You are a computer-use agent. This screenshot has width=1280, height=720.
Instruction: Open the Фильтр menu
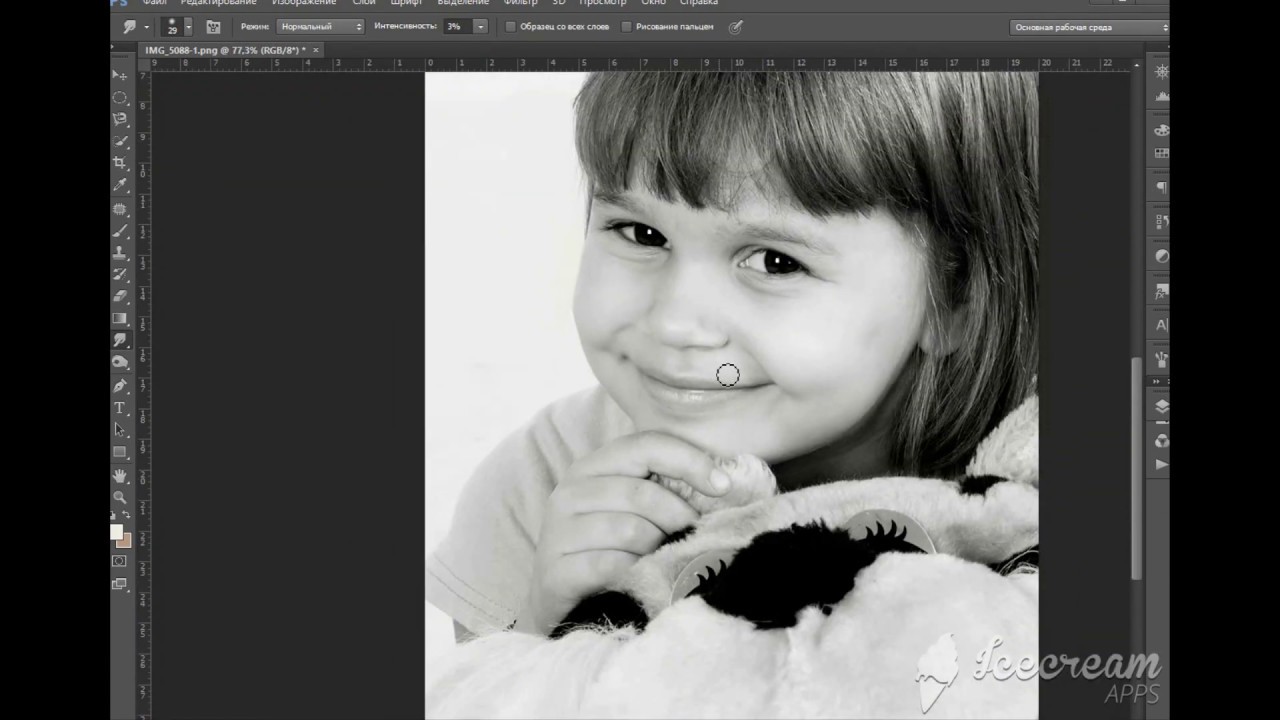[521, 3]
